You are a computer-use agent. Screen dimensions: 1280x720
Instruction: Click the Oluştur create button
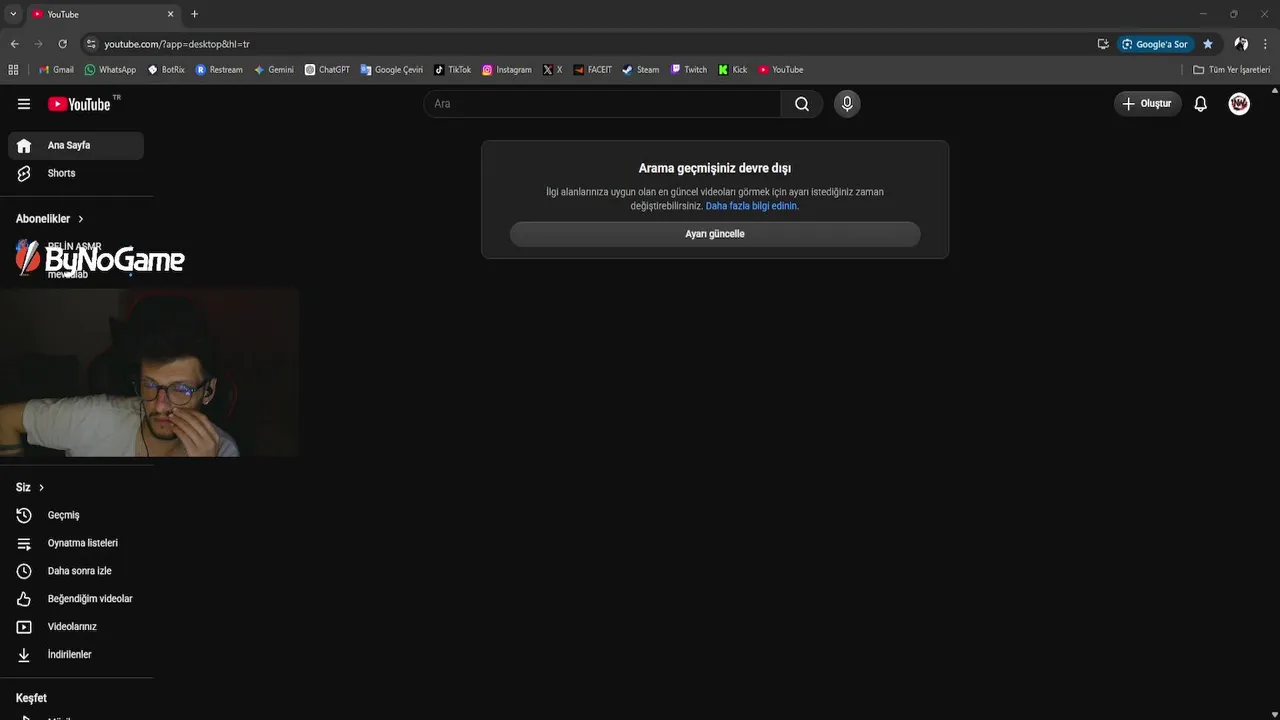tap(1148, 104)
